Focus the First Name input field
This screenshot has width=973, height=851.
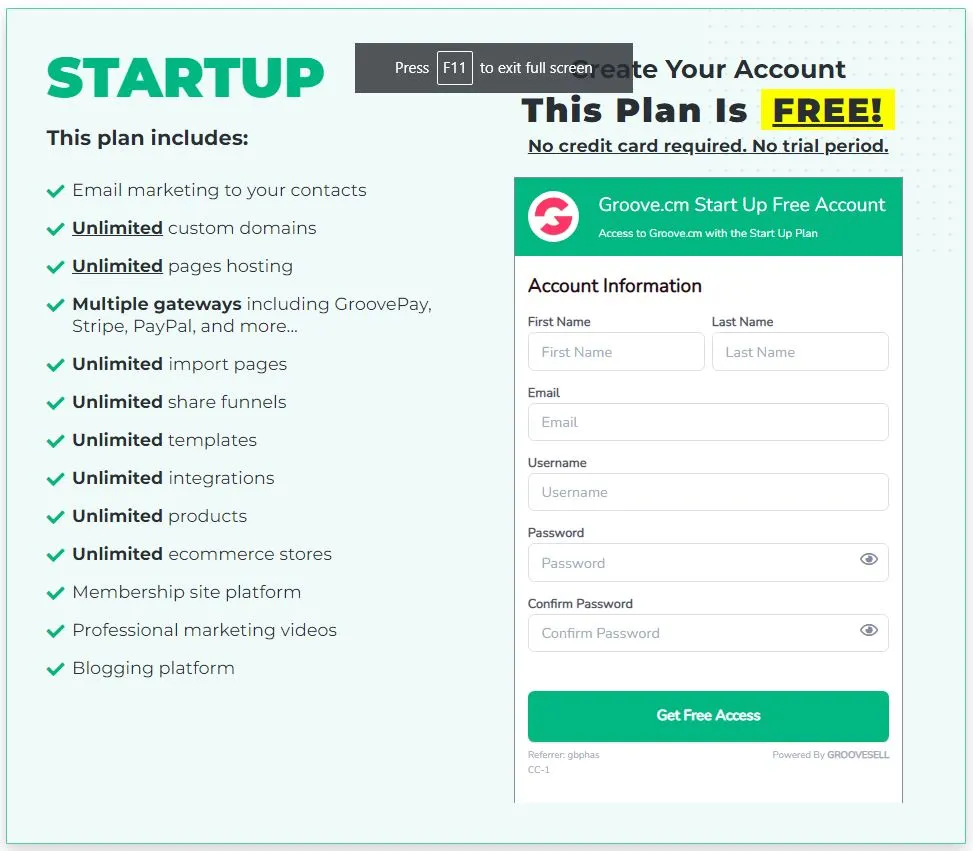pyautogui.click(x=616, y=352)
